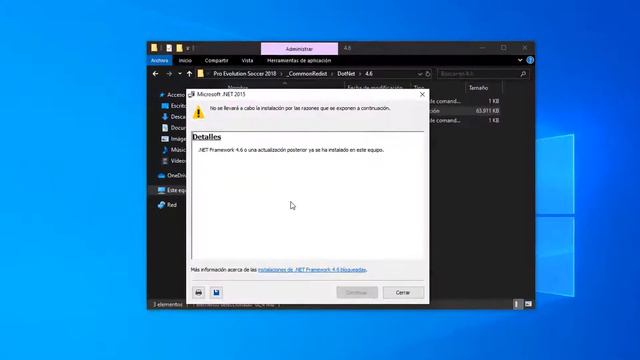This screenshot has width=640, height=360.
Task: Click _CommonRedist in the address path
Action: click(x=307, y=74)
